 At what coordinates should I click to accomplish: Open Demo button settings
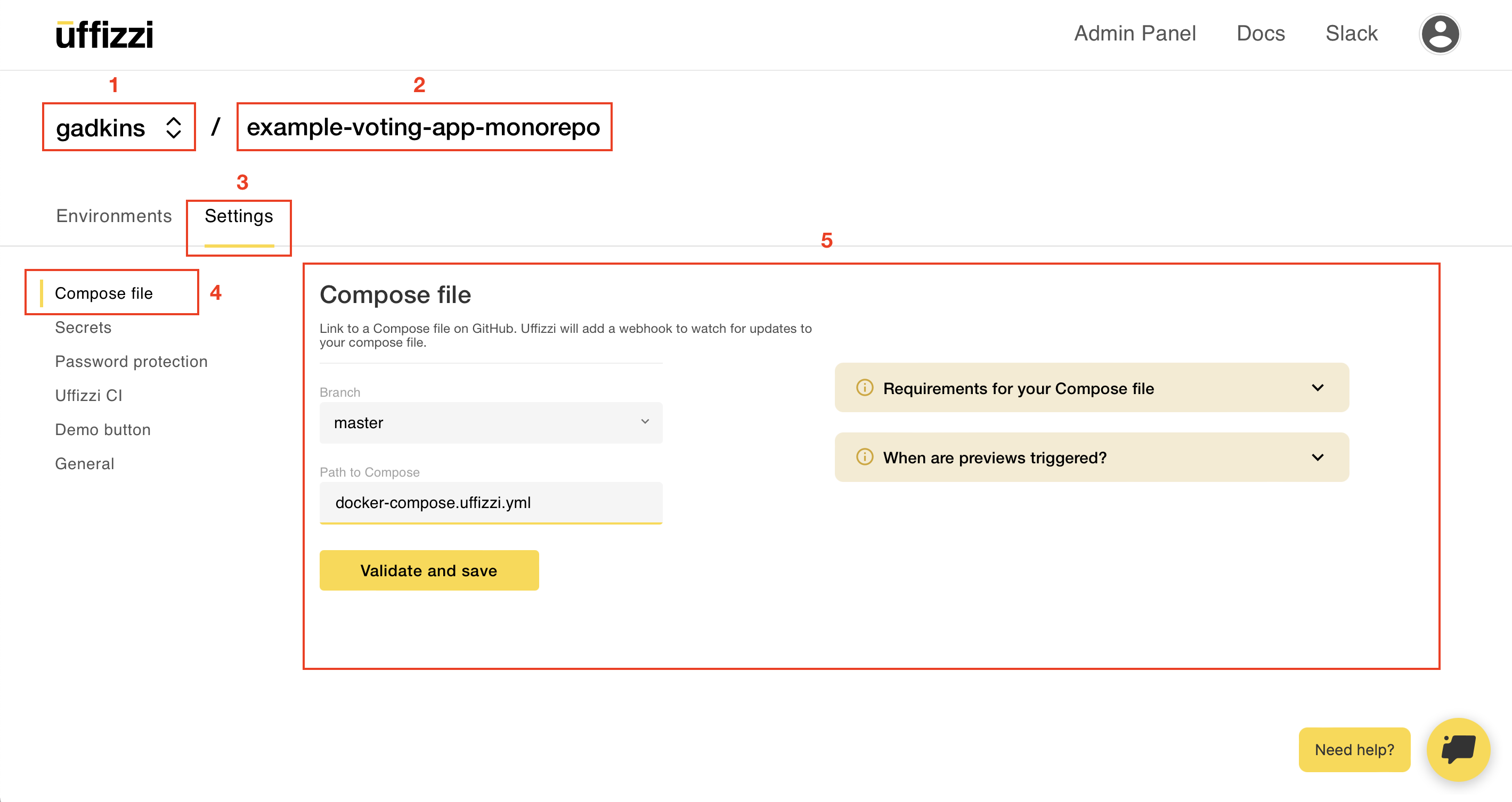(103, 429)
